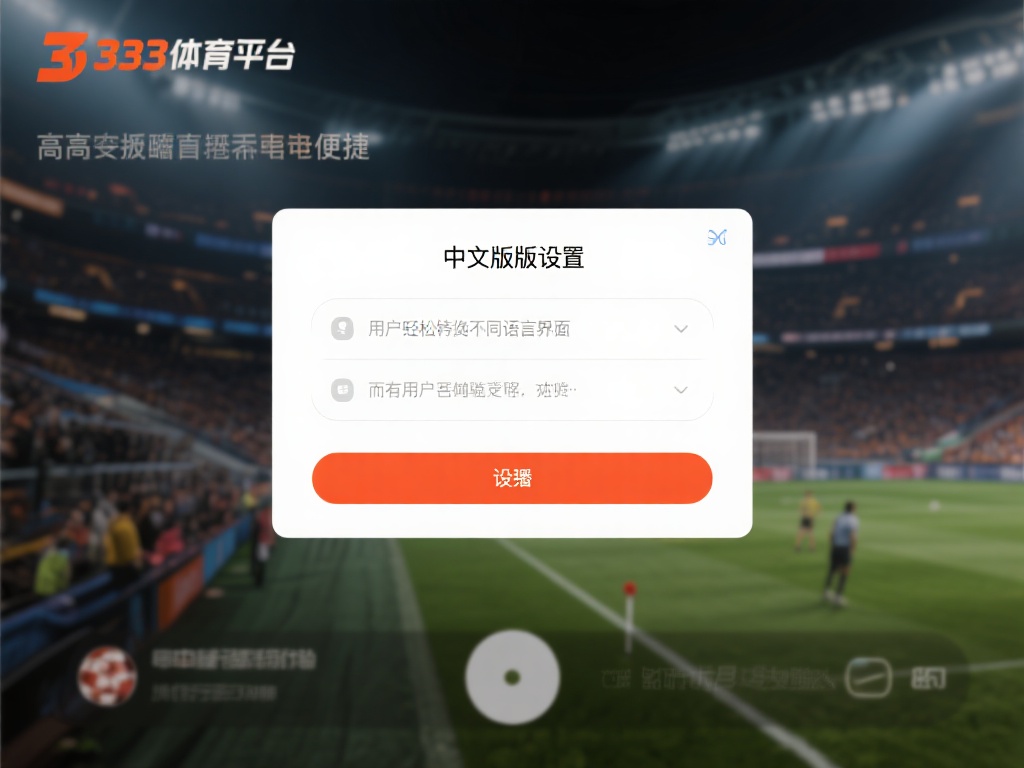Click the 中文版版设置 dialog heading
This screenshot has width=1024, height=768.
click(x=513, y=257)
